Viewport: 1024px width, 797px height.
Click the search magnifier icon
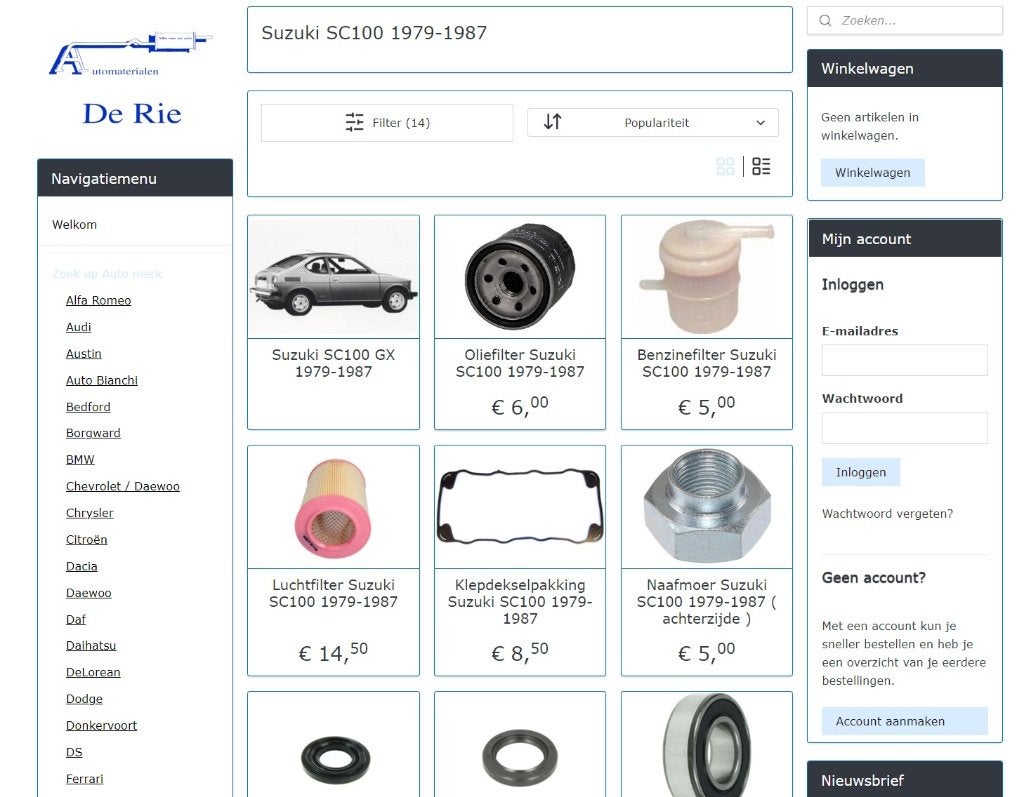tap(825, 21)
